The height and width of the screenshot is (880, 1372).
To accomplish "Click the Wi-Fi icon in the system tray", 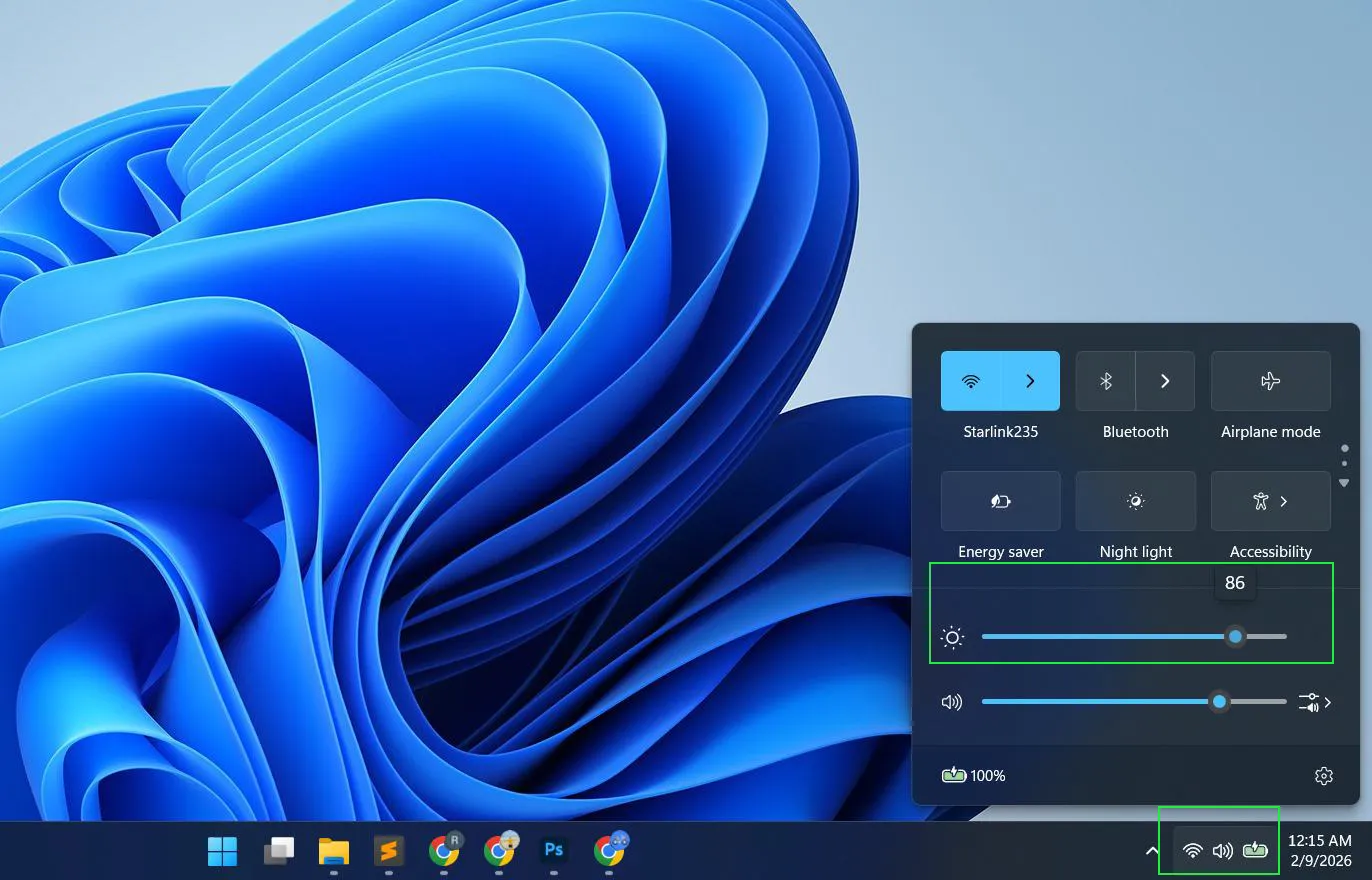I will pyautogui.click(x=1192, y=851).
